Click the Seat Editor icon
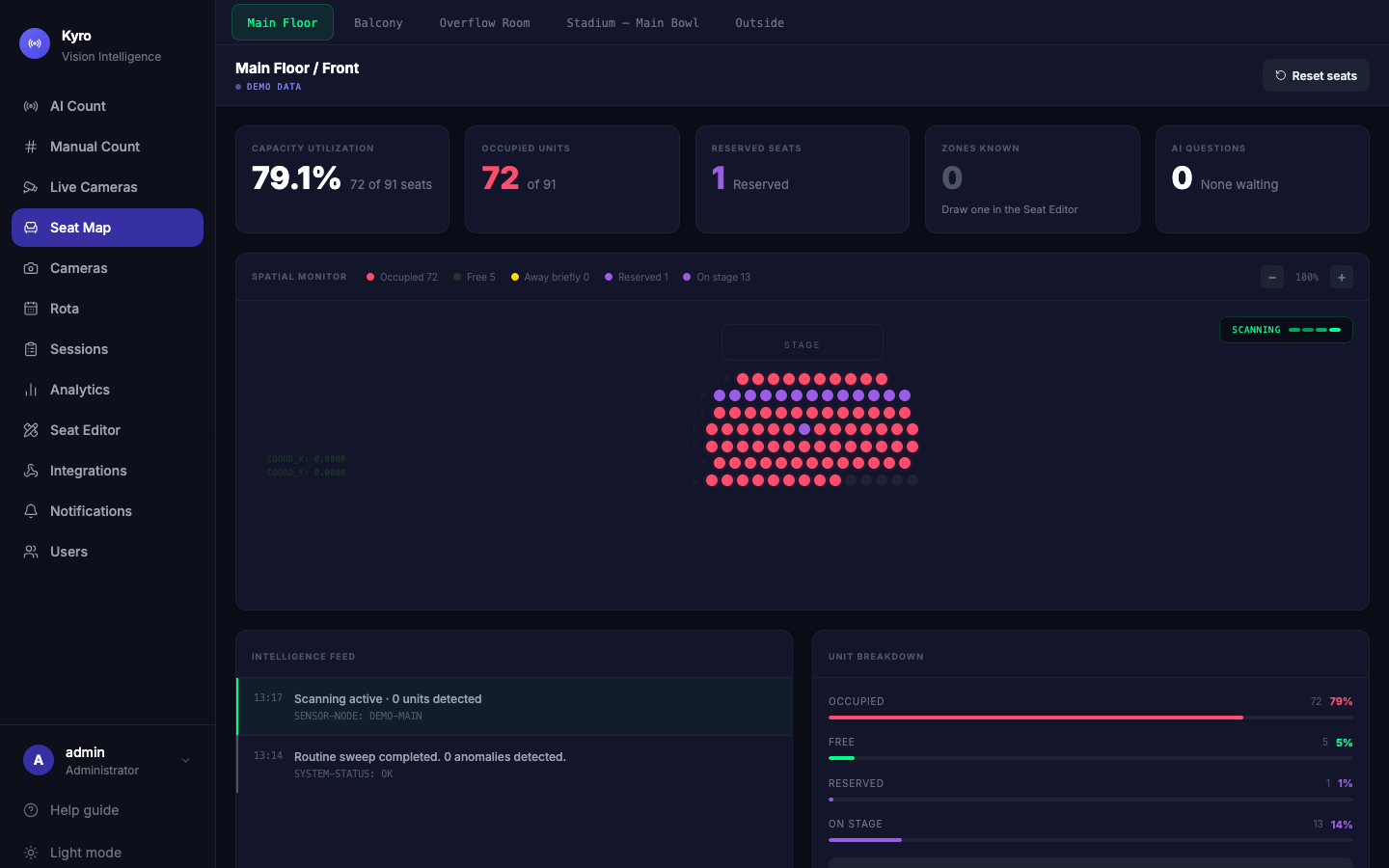The width and height of the screenshot is (1389, 868). [x=31, y=430]
